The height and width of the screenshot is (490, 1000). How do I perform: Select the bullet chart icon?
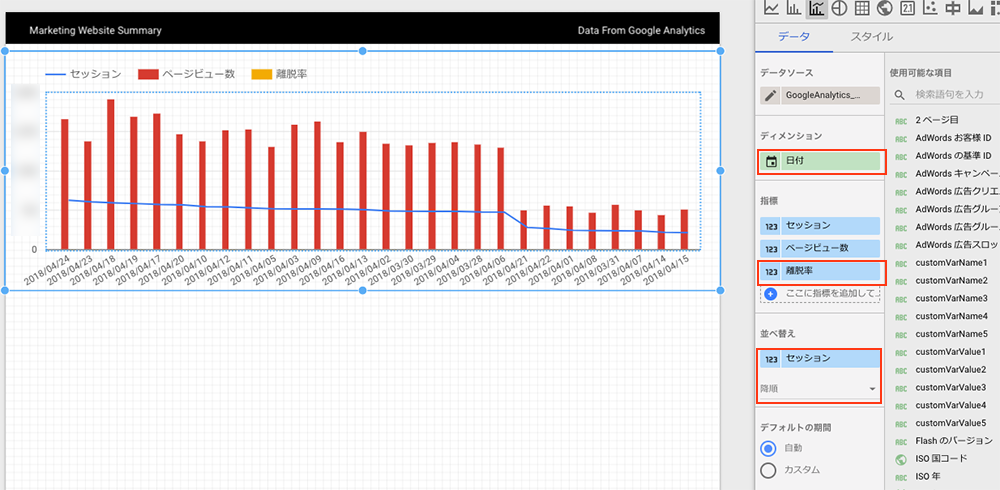pyautogui.click(x=953, y=8)
